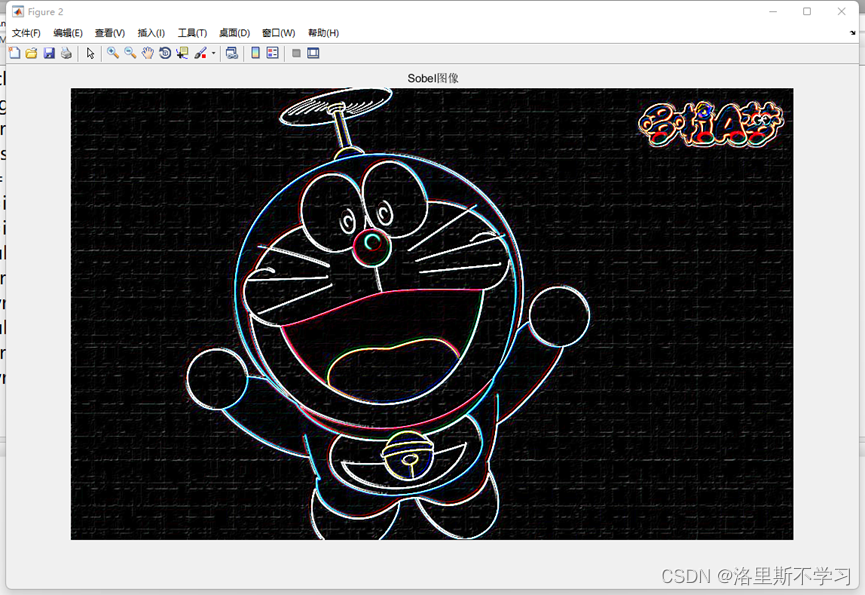Click the Link Plot icon
Viewport: 865px width, 595px height.
pos(232,53)
